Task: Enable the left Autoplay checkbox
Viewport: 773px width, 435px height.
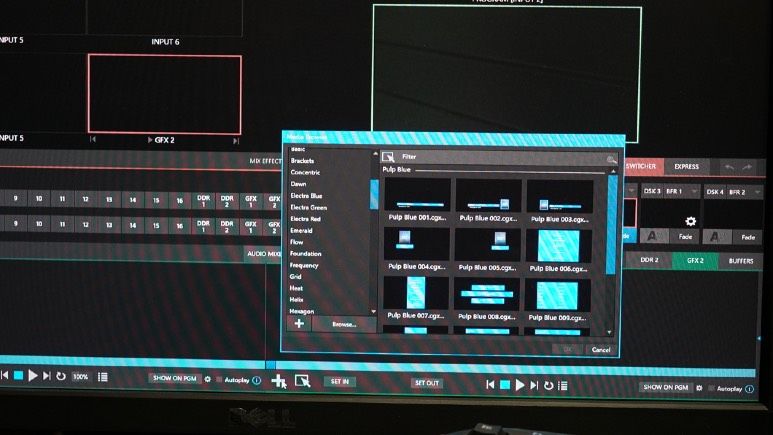Action: pos(218,379)
